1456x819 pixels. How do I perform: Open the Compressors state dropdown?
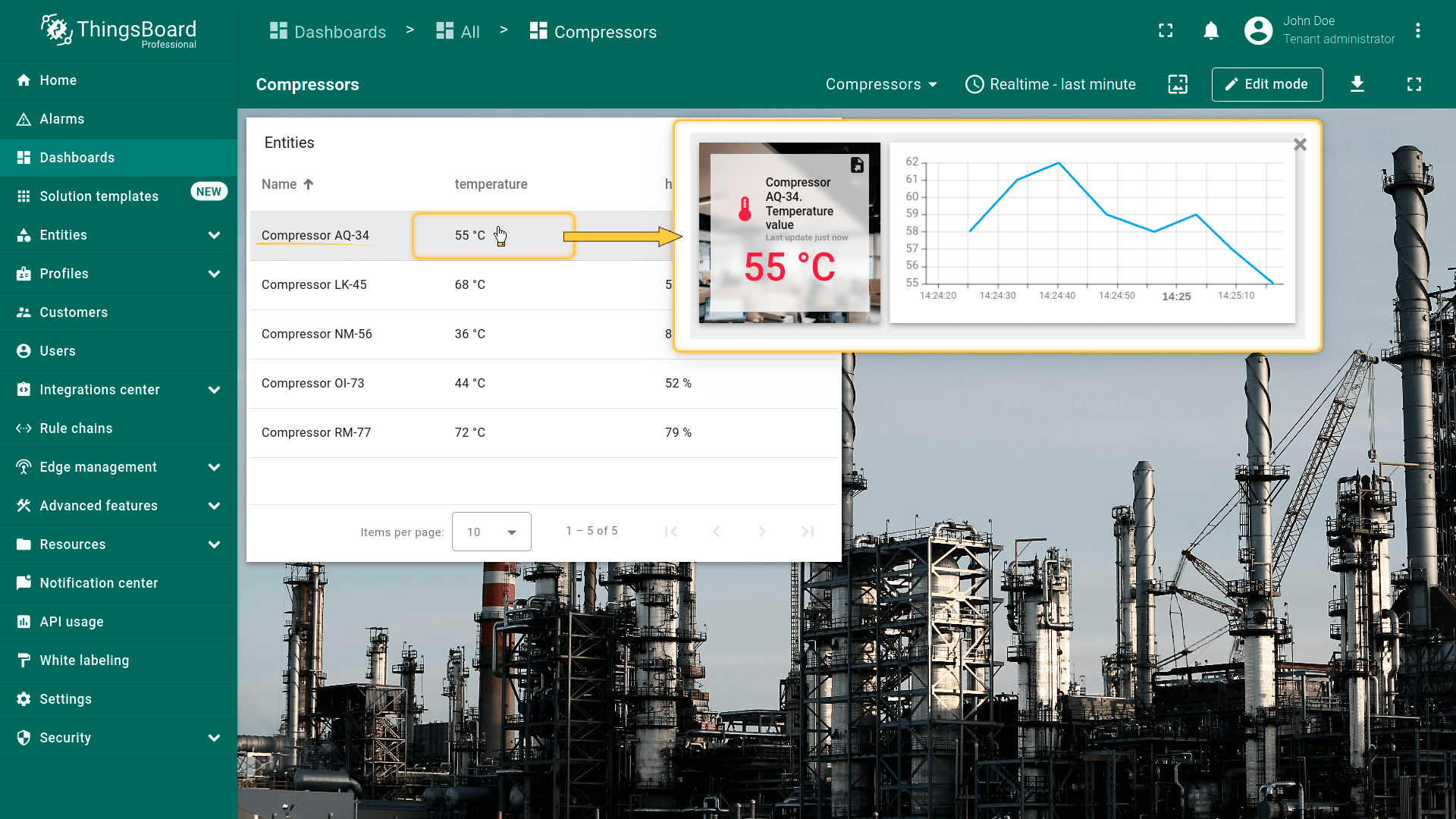point(881,84)
